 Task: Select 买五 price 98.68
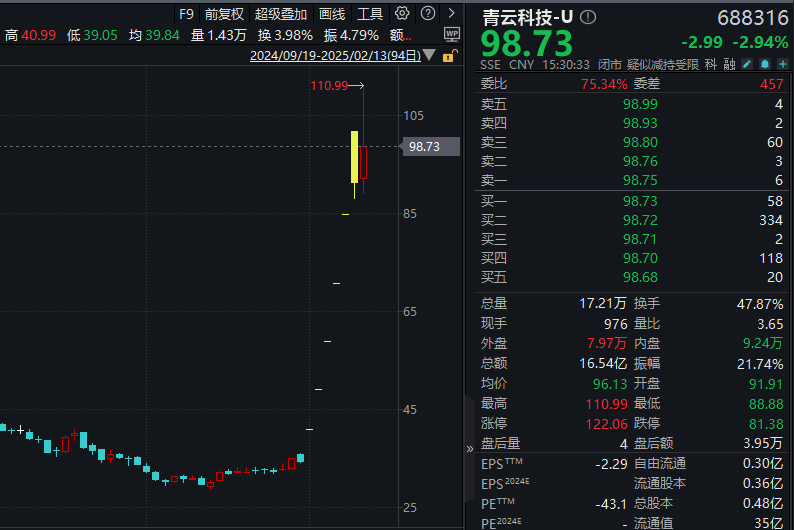click(x=640, y=277)
